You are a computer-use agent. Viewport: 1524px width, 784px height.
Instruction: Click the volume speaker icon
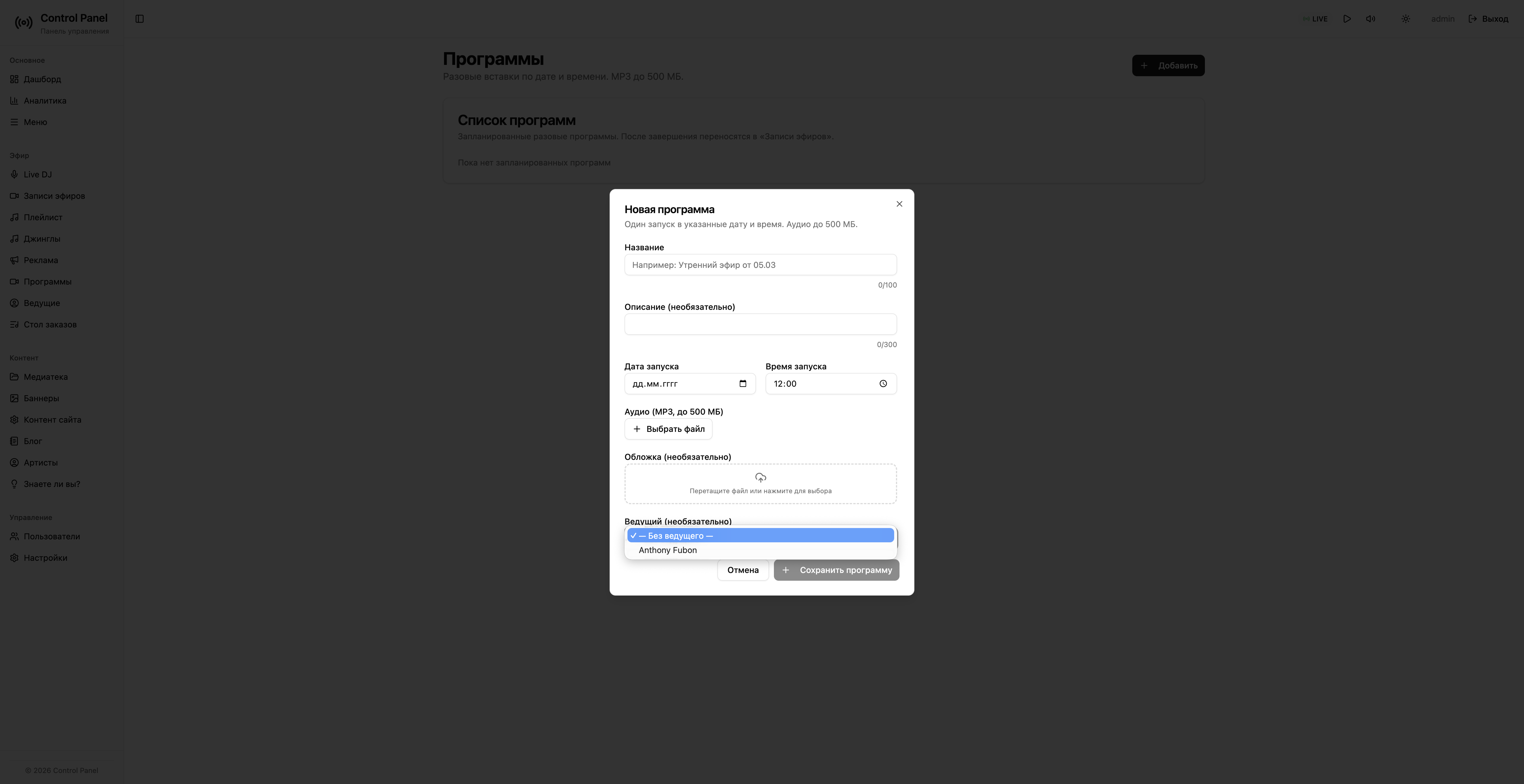tap(1370, 19)
